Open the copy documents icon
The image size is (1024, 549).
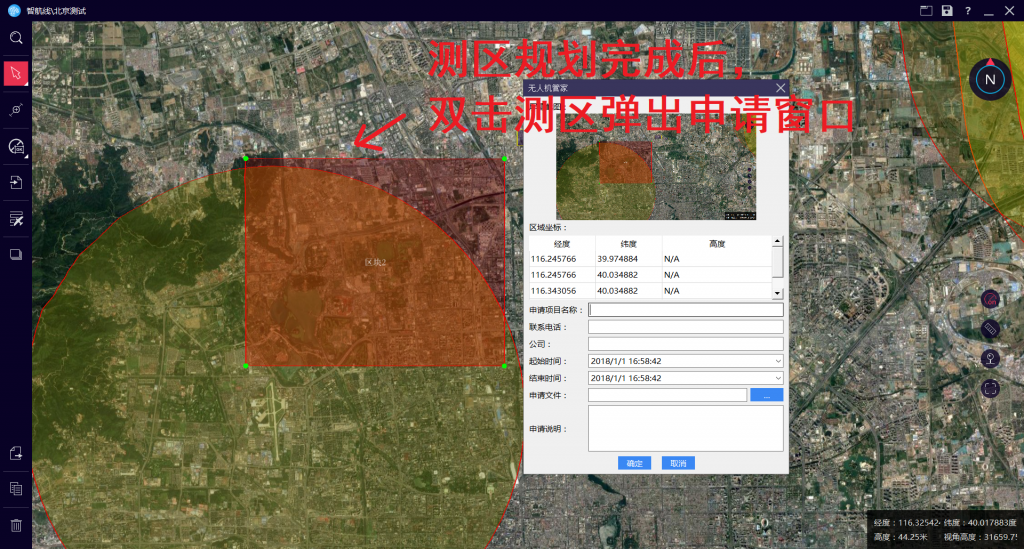coord(16,488)
